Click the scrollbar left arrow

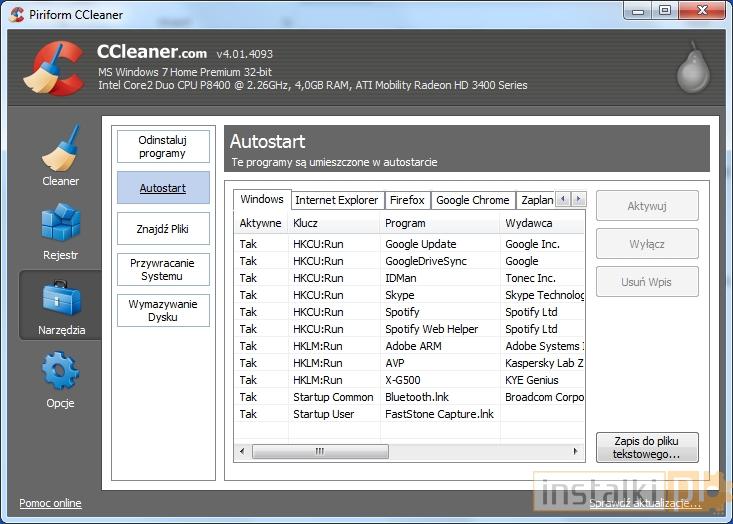point(242,451)
